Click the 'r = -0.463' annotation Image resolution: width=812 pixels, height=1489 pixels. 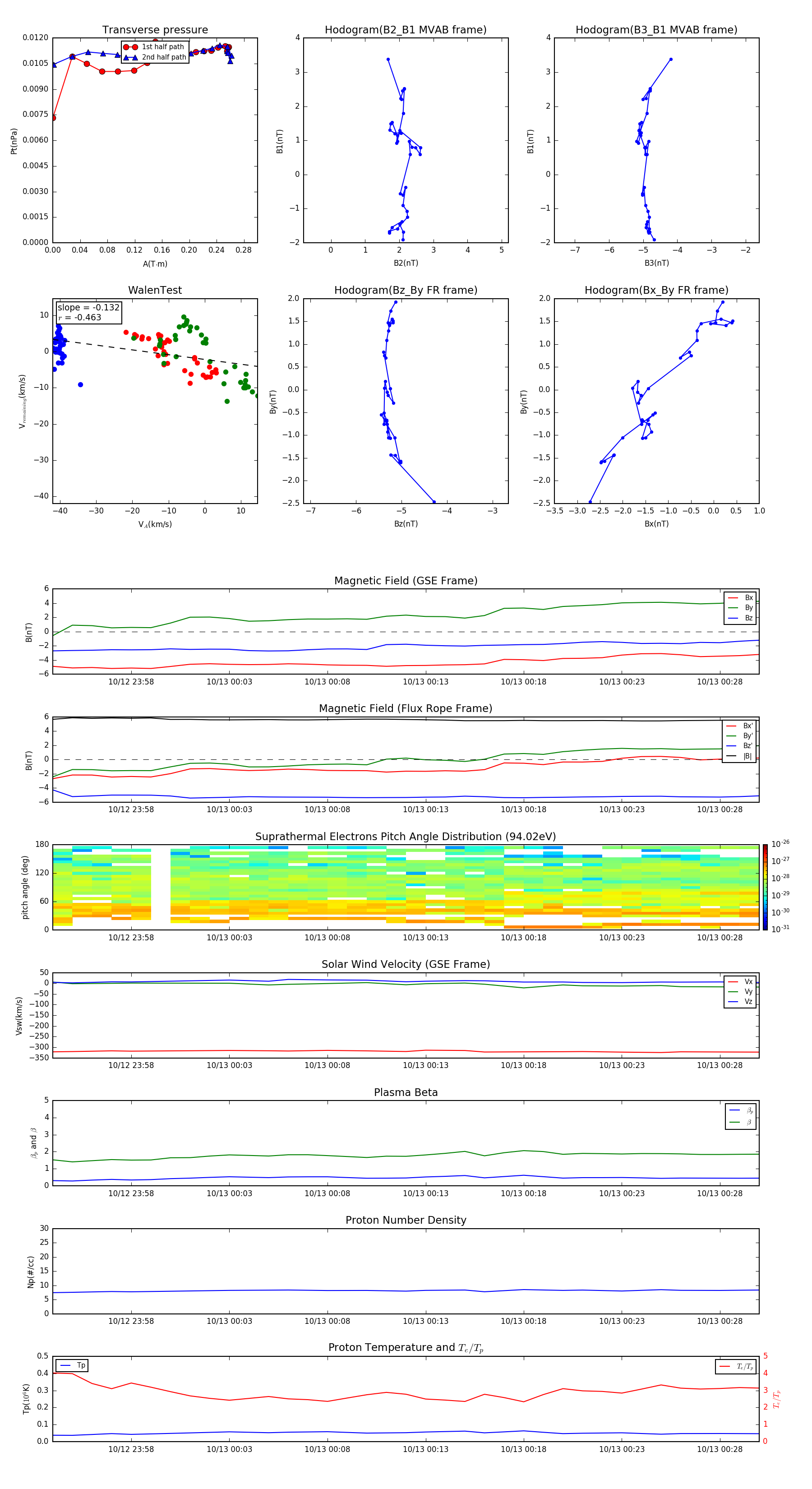click(x=80, y=317)
